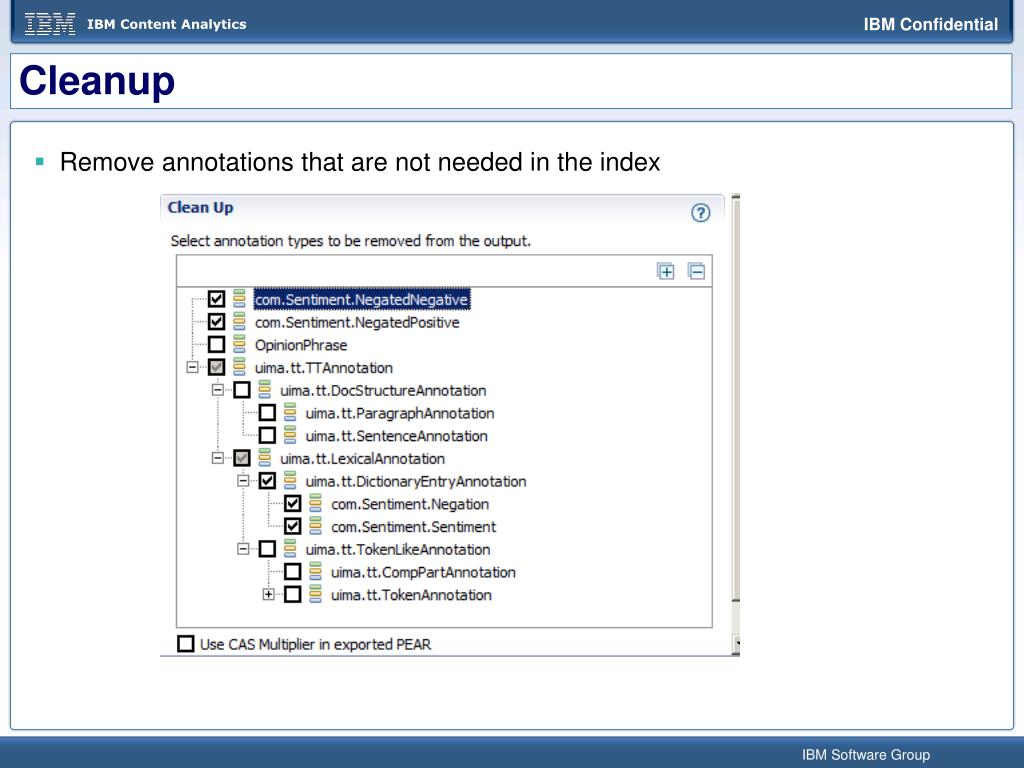This screenshot has height=768, width=1024.
Task: Open the Clean Up help icon
Action: click(700, 213)
